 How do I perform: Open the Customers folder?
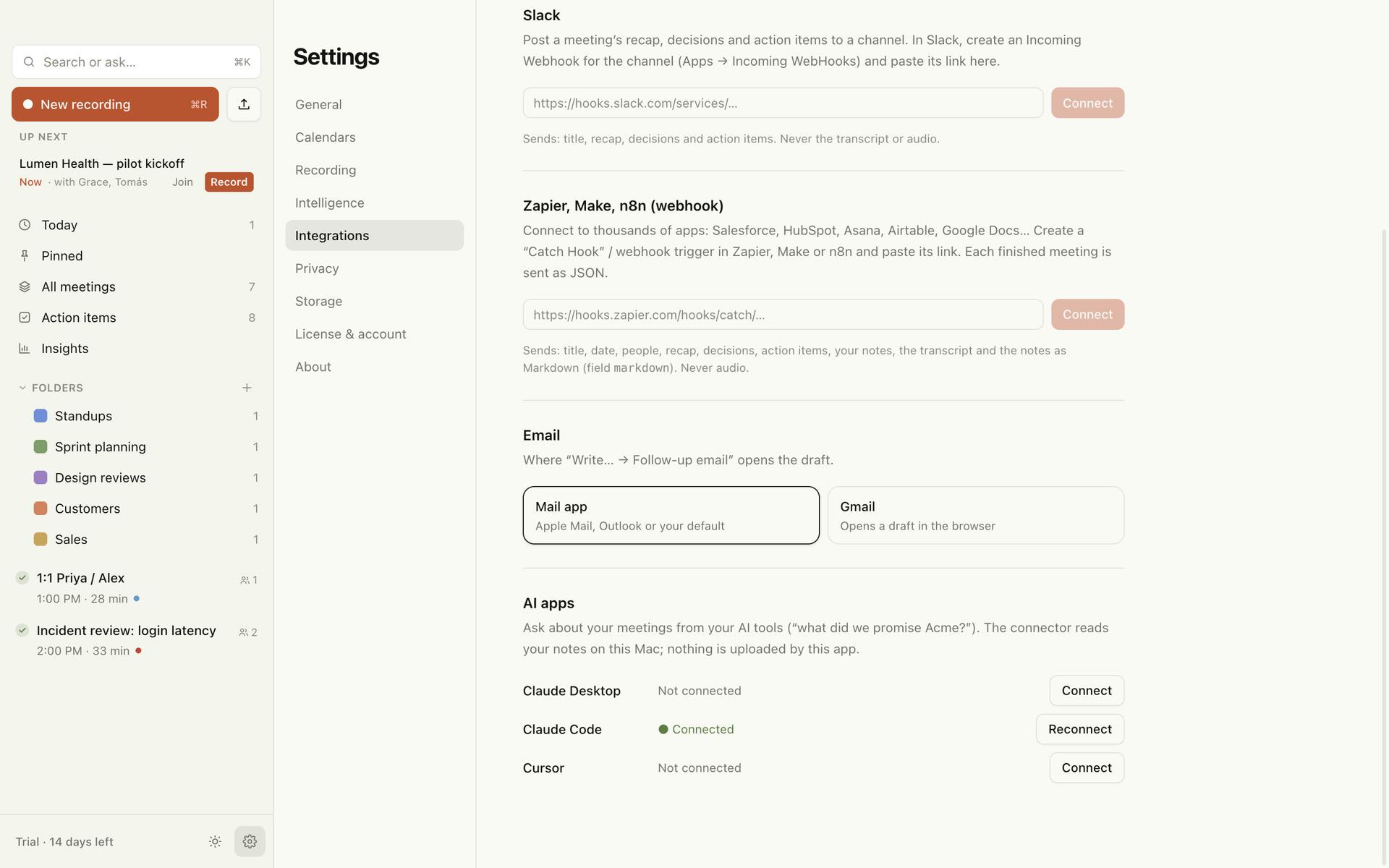[137, 509]
